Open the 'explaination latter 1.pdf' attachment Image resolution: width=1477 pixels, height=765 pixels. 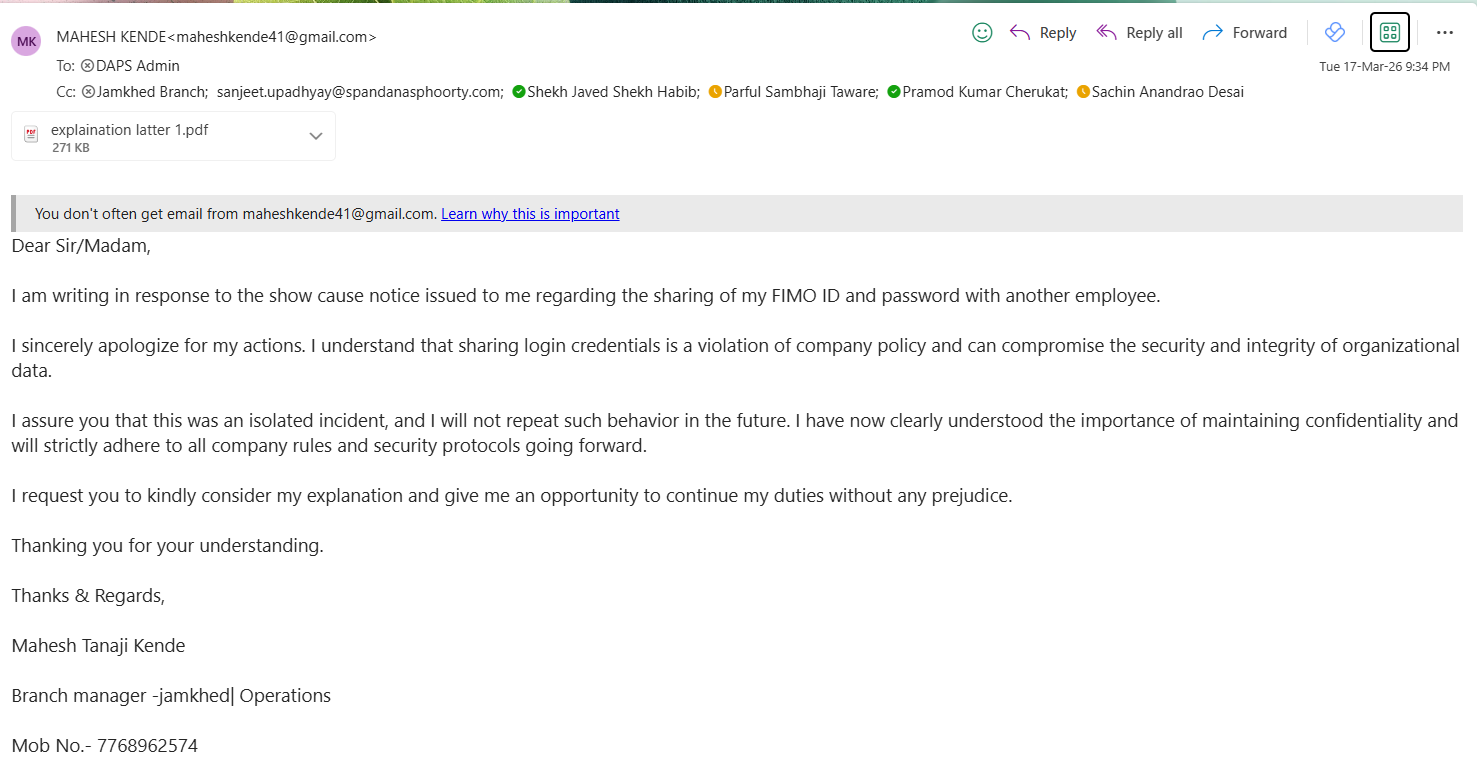click(130, 130)
